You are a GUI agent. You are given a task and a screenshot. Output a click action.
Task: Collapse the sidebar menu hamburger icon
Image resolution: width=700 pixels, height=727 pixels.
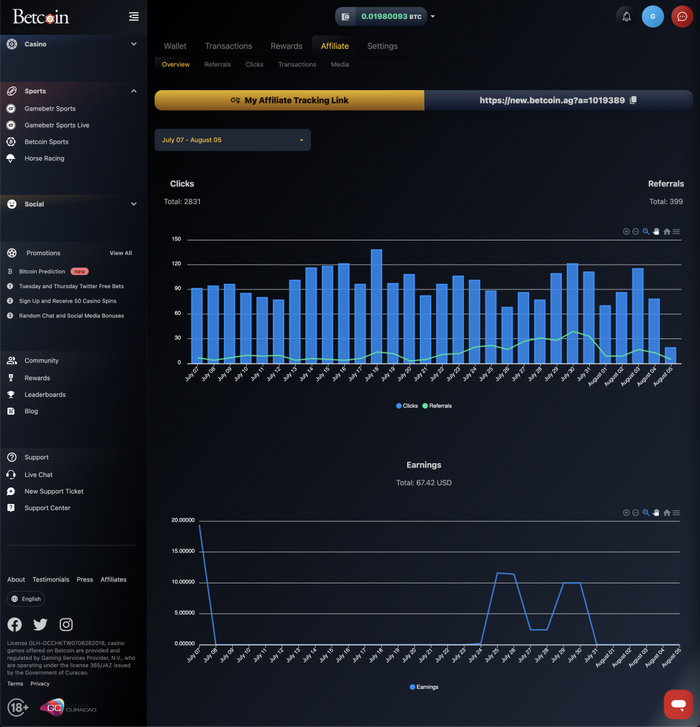134,17
